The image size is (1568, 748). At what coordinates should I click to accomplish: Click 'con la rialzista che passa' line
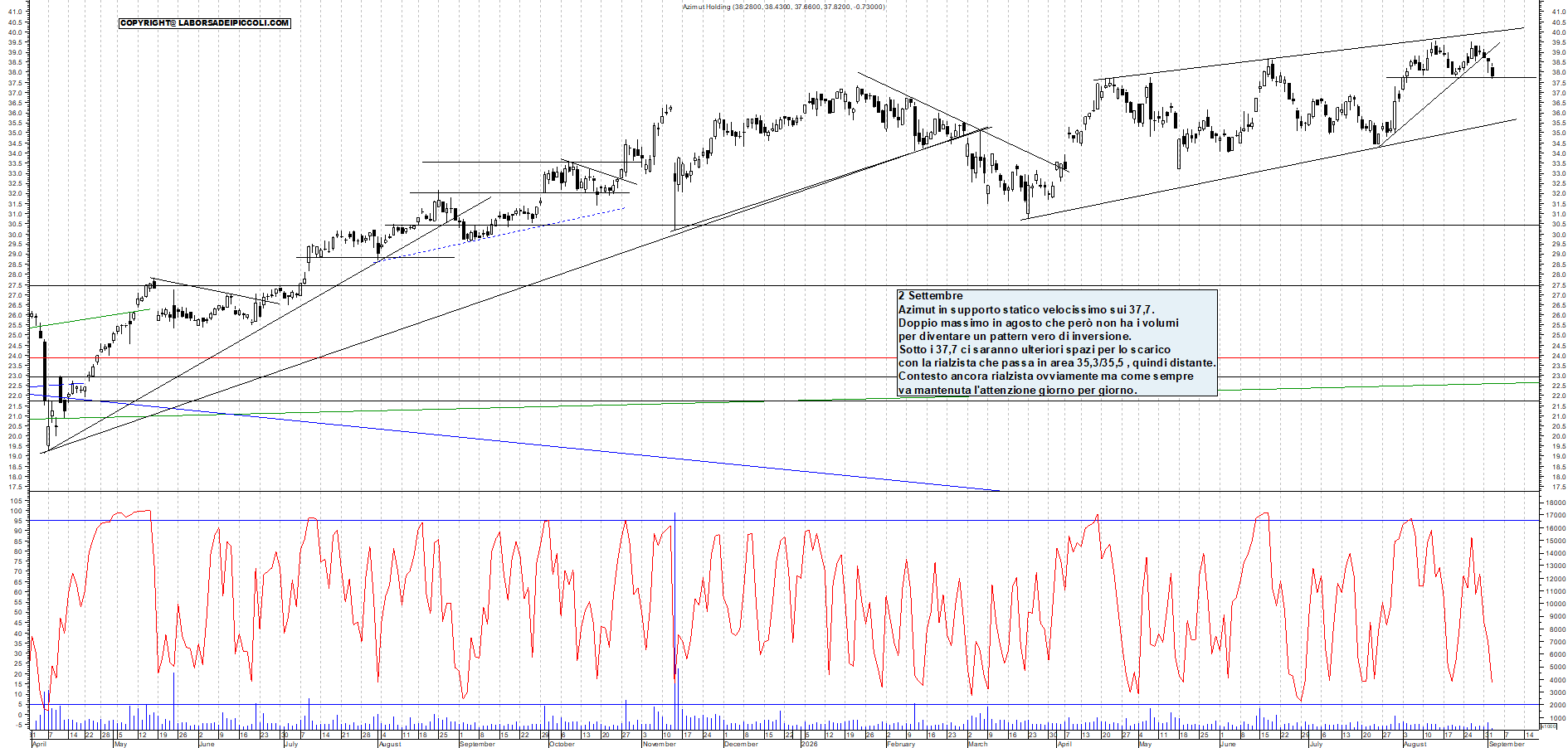pyautogui.click(x=1057, y=362)
